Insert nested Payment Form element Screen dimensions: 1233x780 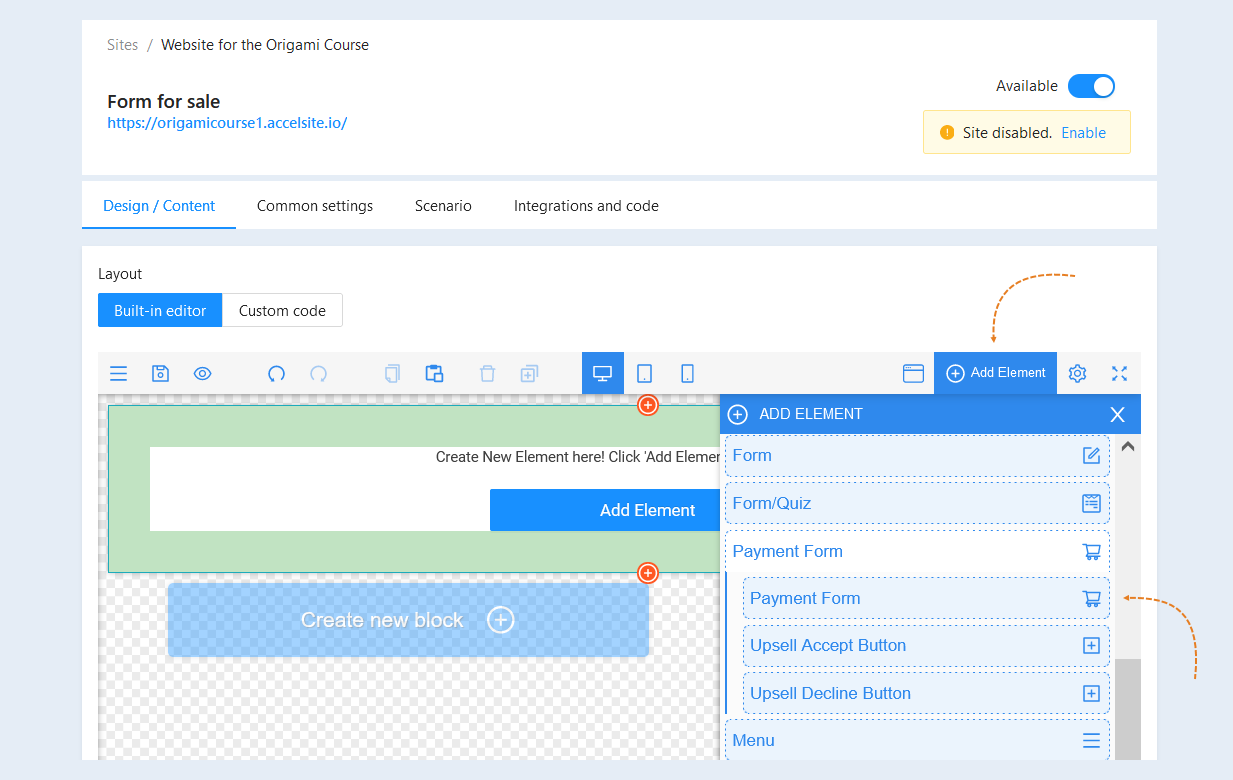coord(926,598)
